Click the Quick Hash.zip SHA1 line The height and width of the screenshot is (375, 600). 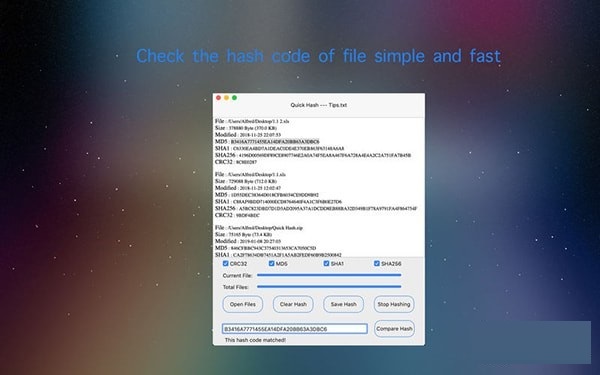(279, 254)
